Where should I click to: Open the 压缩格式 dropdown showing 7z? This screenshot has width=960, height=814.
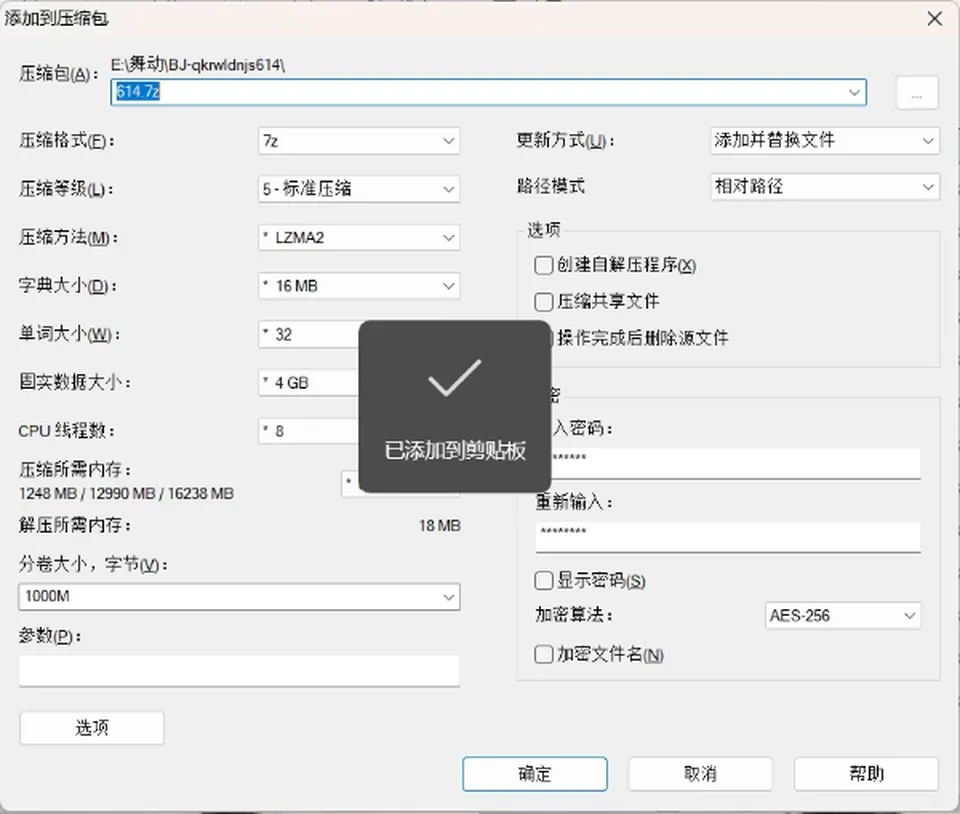click(x=359, y=141)
